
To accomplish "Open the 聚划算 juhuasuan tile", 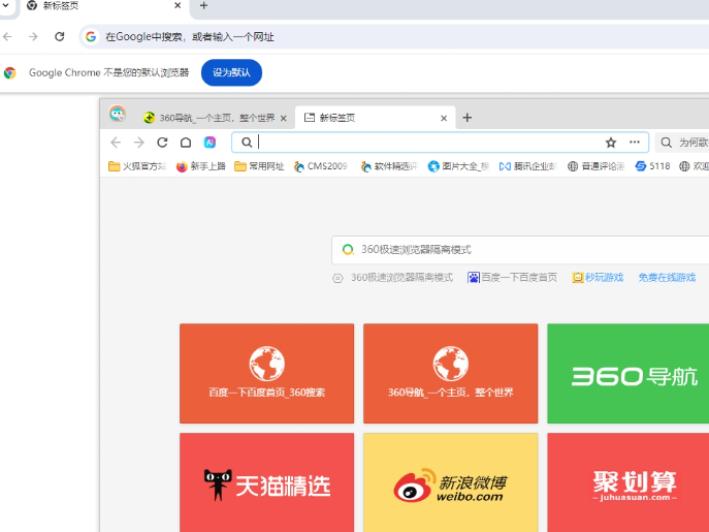I will point(628,482).
